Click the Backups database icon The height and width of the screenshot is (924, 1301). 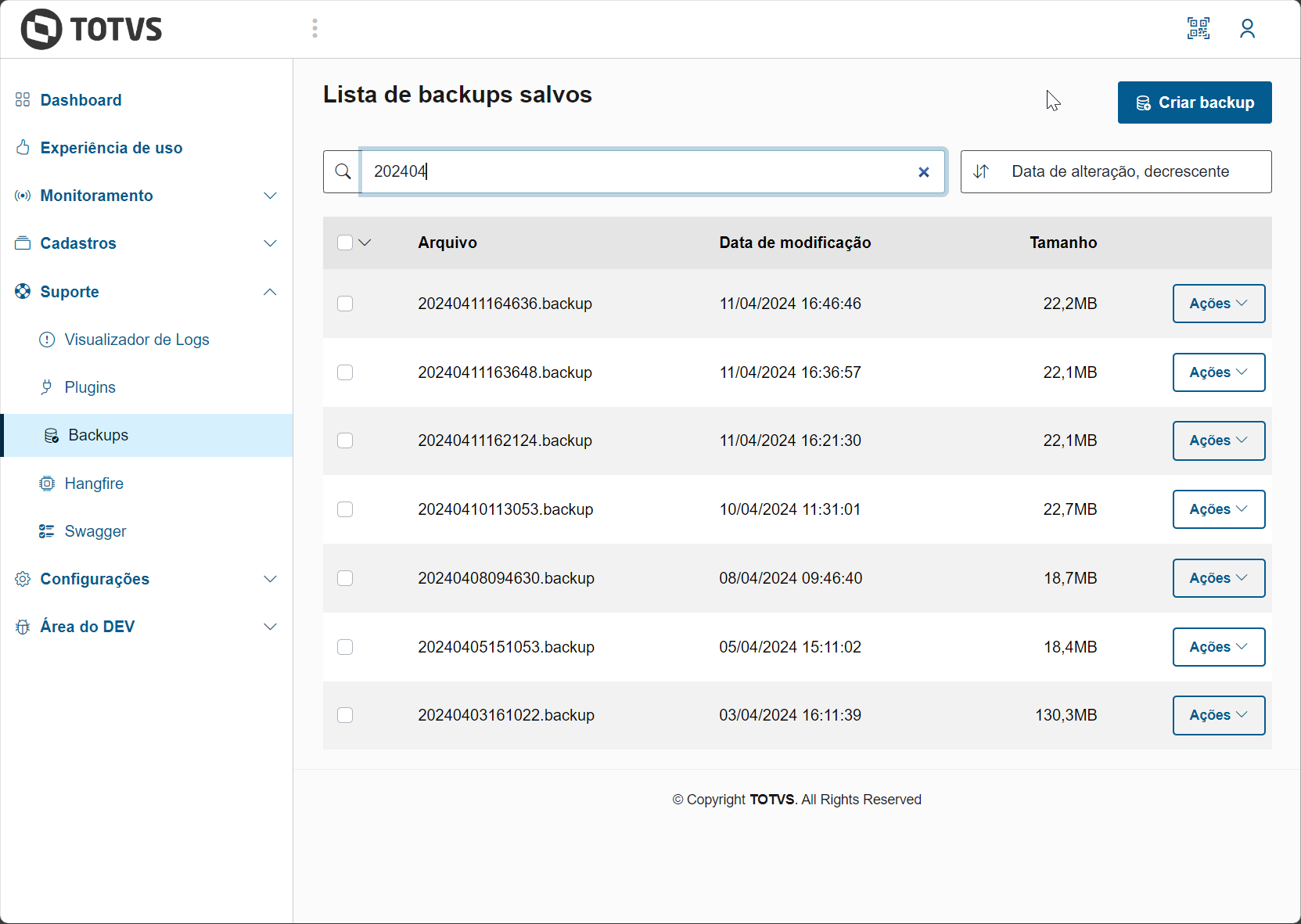[x=52, y=435]
